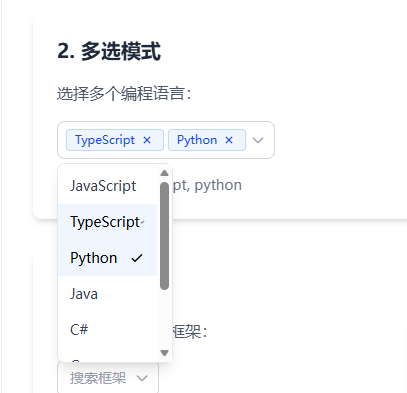Click the Python tag label in the selector

click(x=197, y=140)
